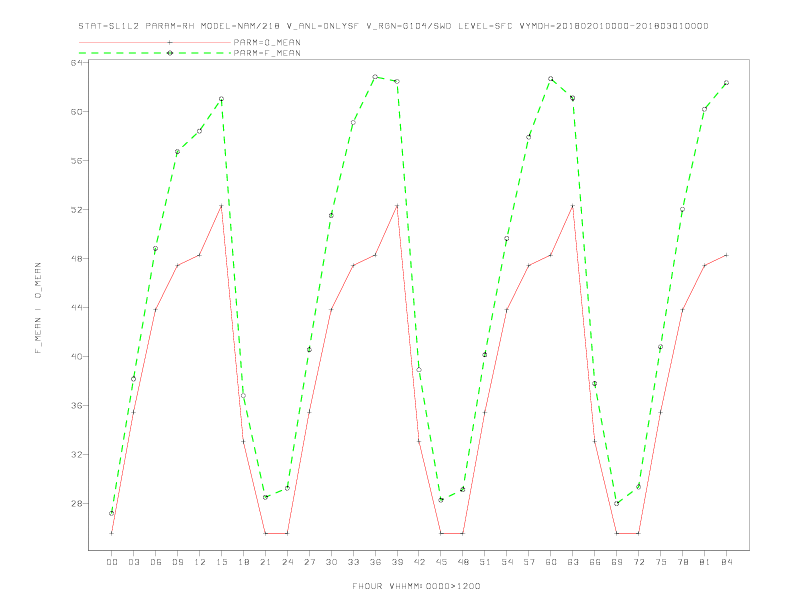Click the F_MEAN circle marker at hour 69

617,503
